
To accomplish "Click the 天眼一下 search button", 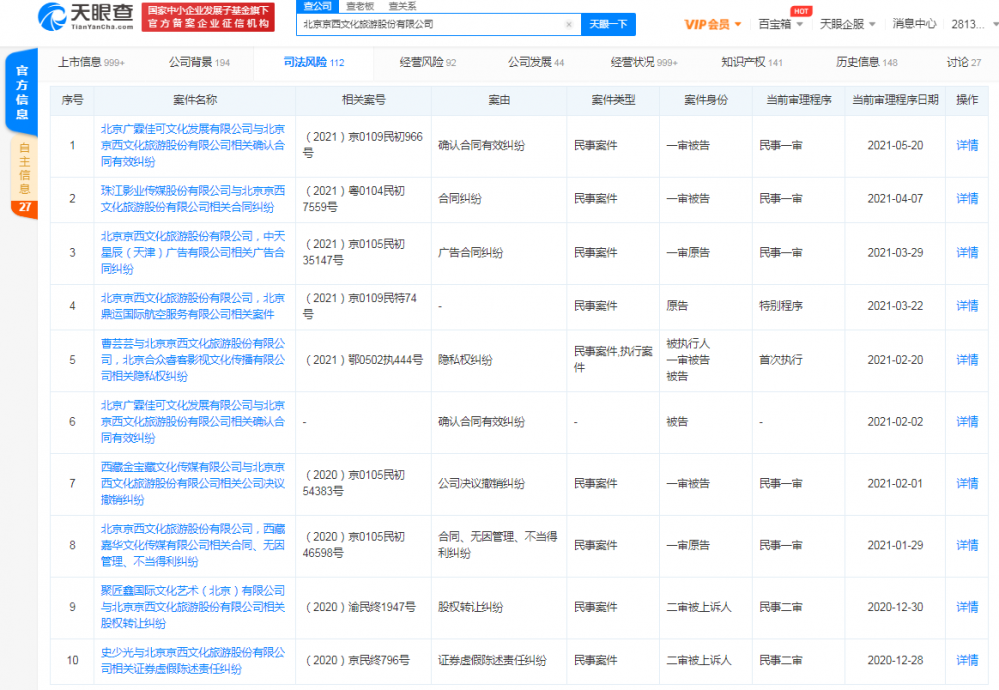I will (x=608, y=24).
